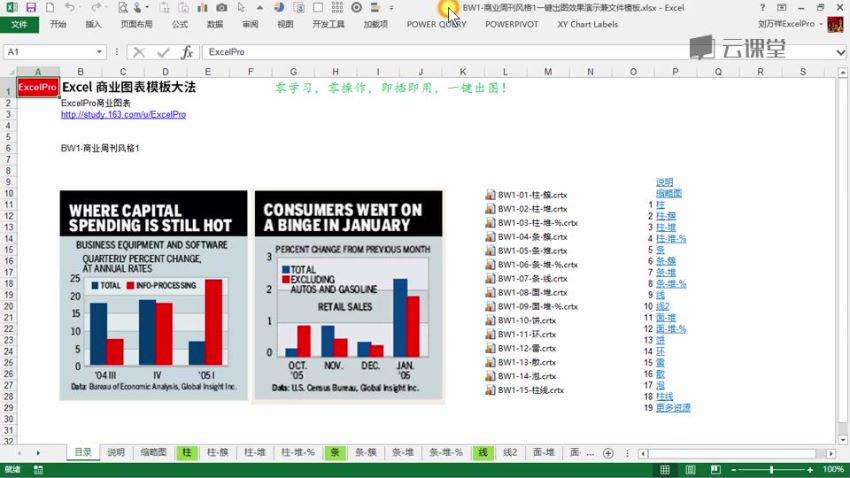Open the user account 刘万祥ExcelPro dropdown
This screenshot has height=478, width=850.
pyautogui.click(x=790, y=24)
